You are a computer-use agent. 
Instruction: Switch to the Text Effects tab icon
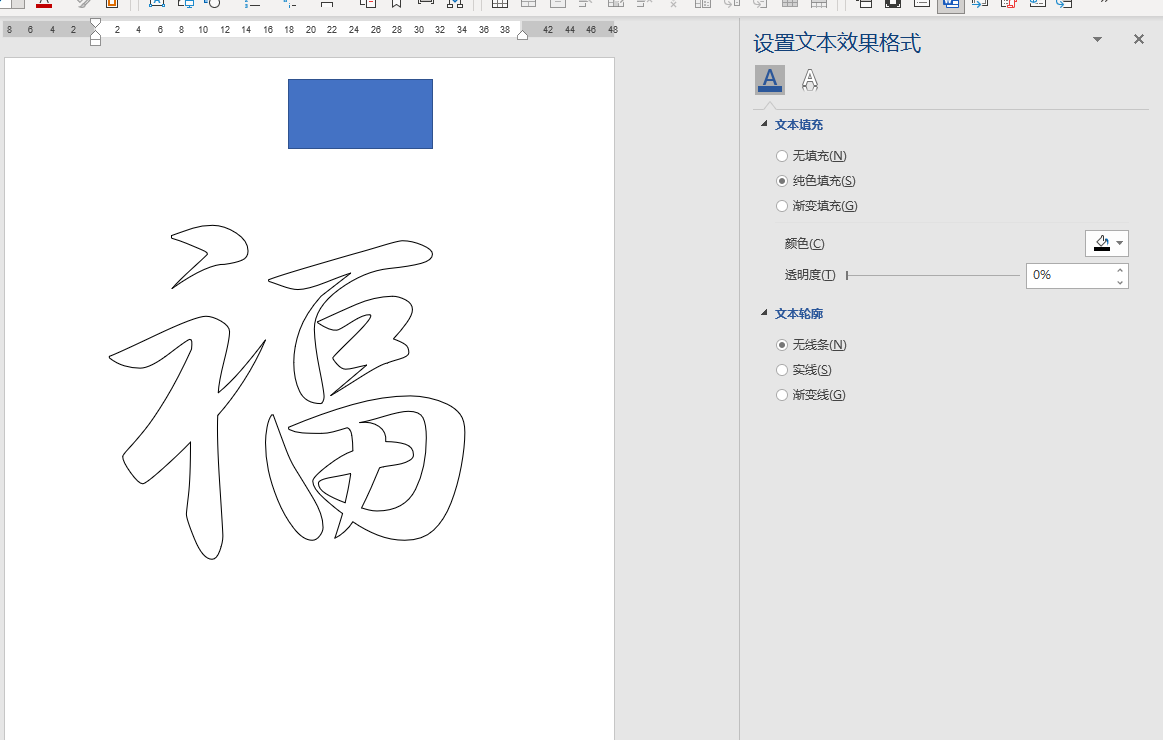[810, 79]
